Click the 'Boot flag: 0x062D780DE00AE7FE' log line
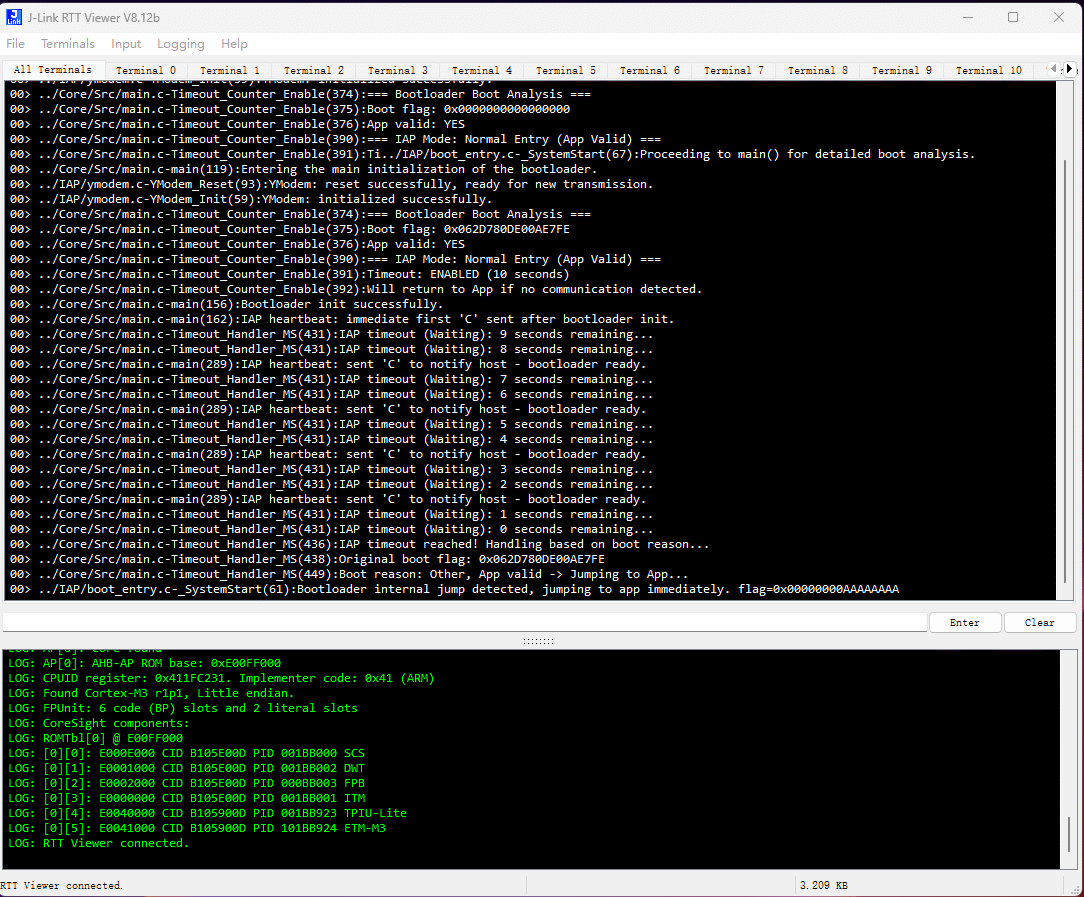Viewport: 1084px width, 897px height. [290, 229]
